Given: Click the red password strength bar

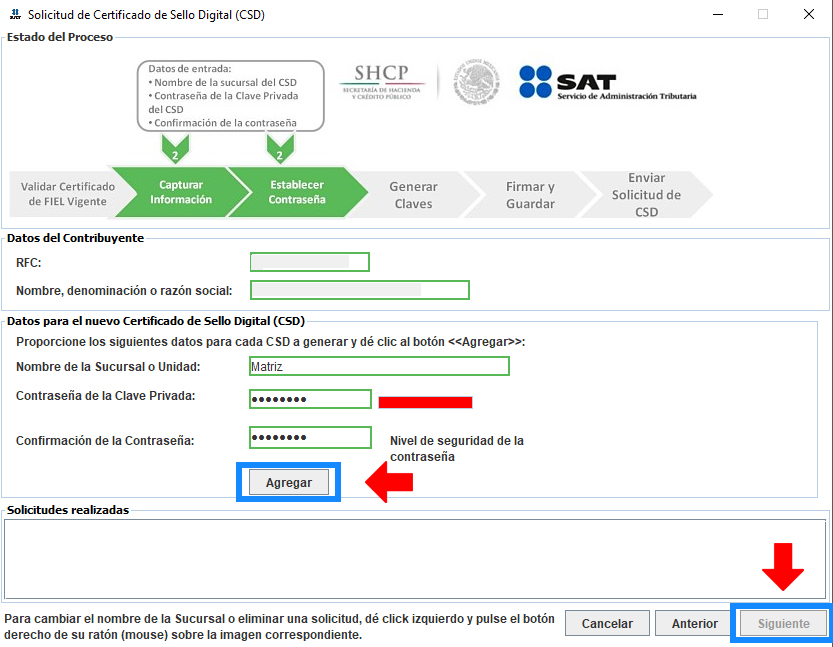Looking at the screenshot, I should (x=425, y=402).
